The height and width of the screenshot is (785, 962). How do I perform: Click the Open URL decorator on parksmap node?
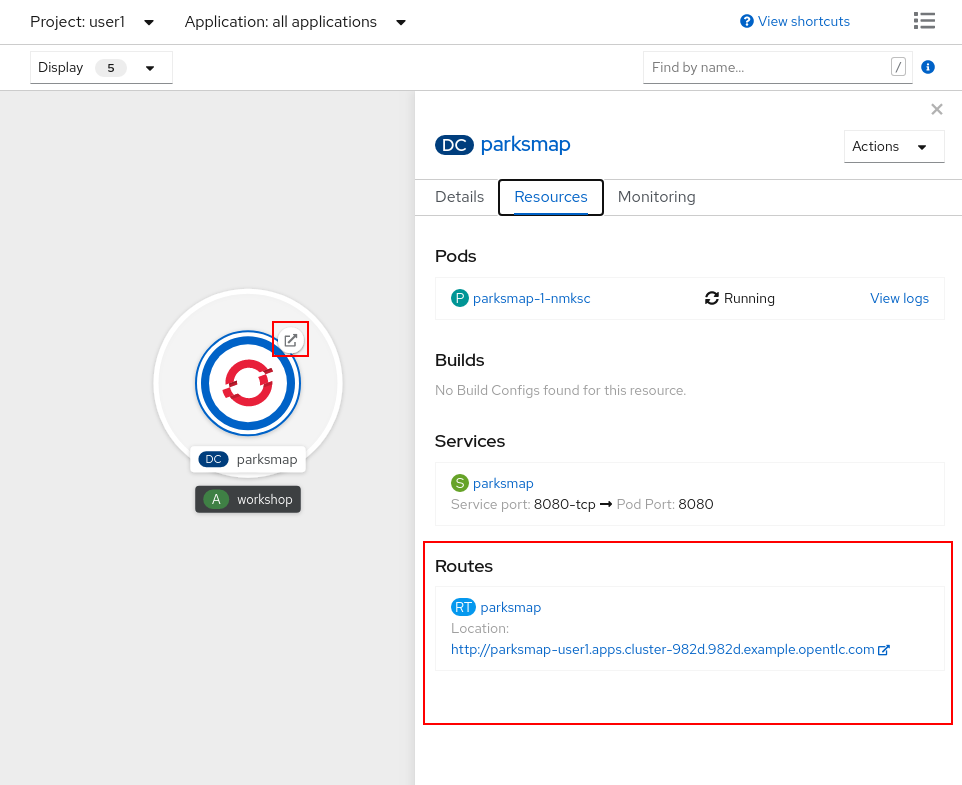291,340
